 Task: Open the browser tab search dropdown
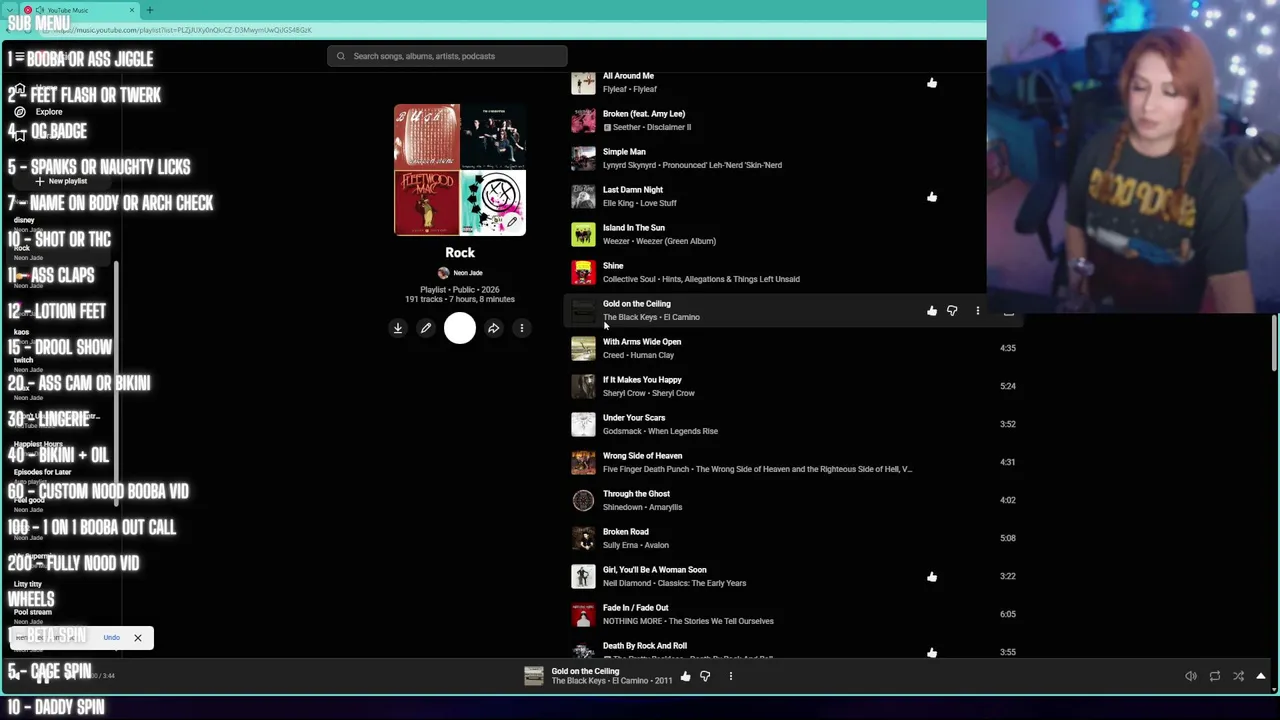point(10,10)
